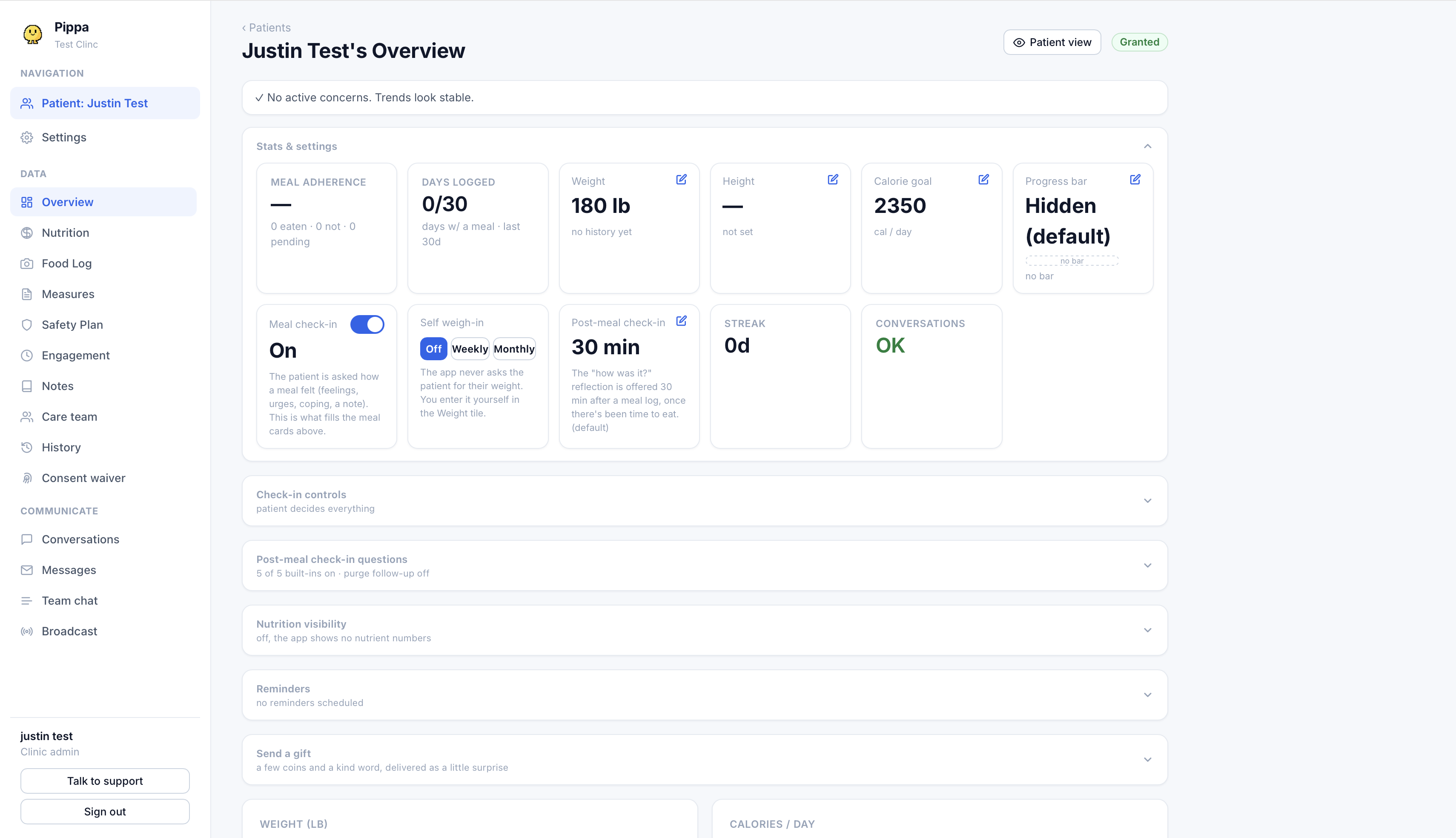
Task: Click the Food Log camera icon
Action: [x=27, y=264]
